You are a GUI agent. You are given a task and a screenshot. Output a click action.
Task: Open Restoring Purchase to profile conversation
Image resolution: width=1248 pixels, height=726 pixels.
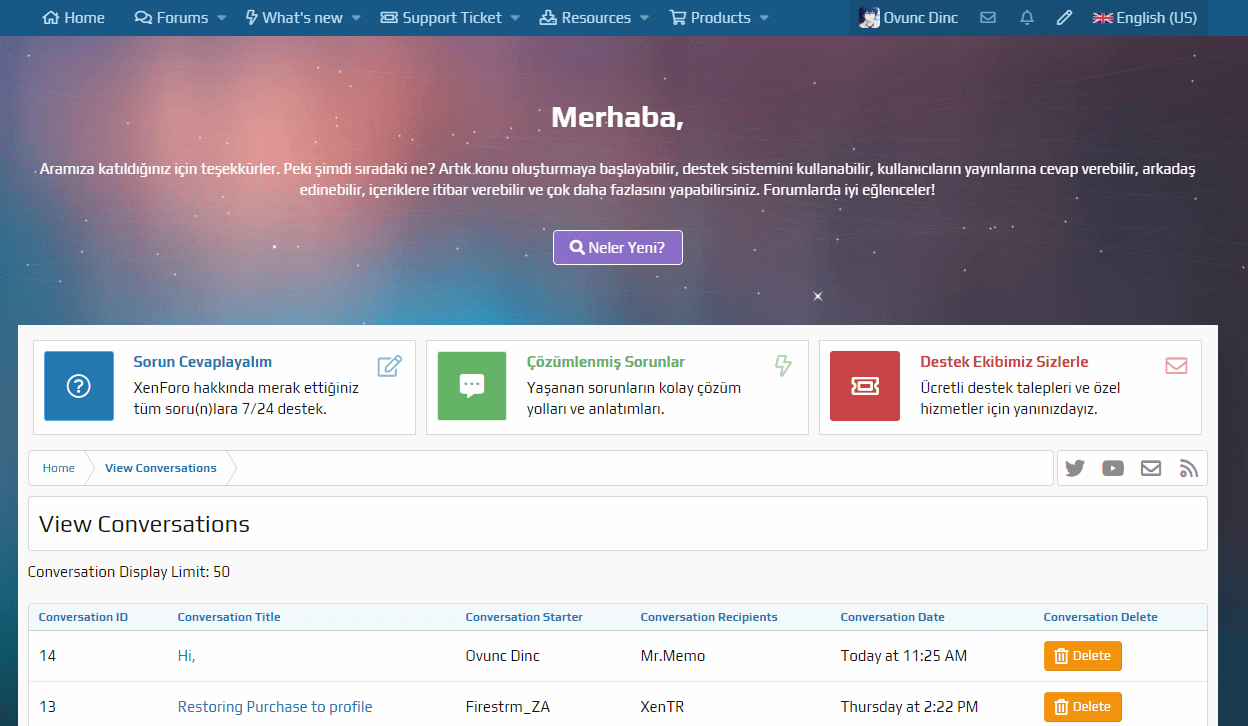pos(275,707)
